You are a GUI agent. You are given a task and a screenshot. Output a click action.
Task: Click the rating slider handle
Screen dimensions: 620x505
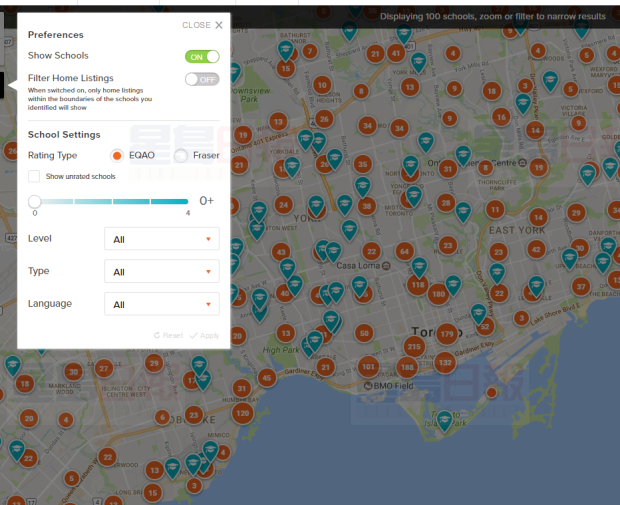click(34, 201)
